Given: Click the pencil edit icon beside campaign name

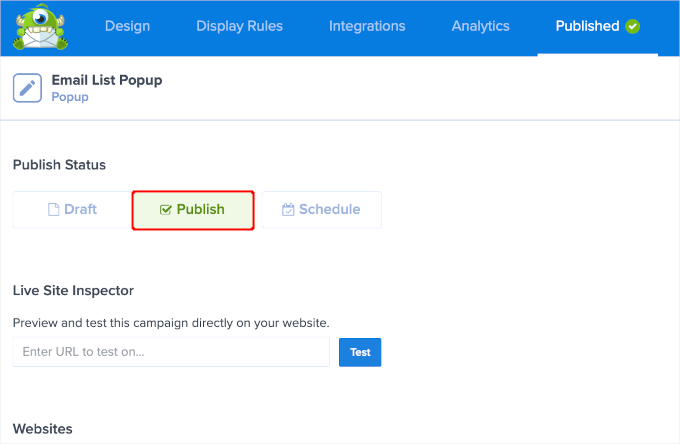Looking at the screenshot, I should tap(27, 88).
